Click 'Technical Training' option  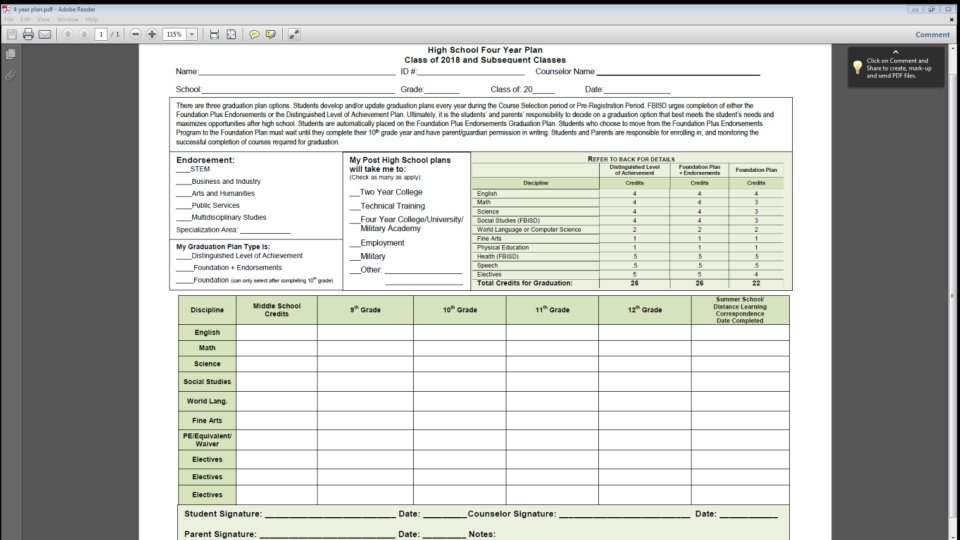point(388,206)
